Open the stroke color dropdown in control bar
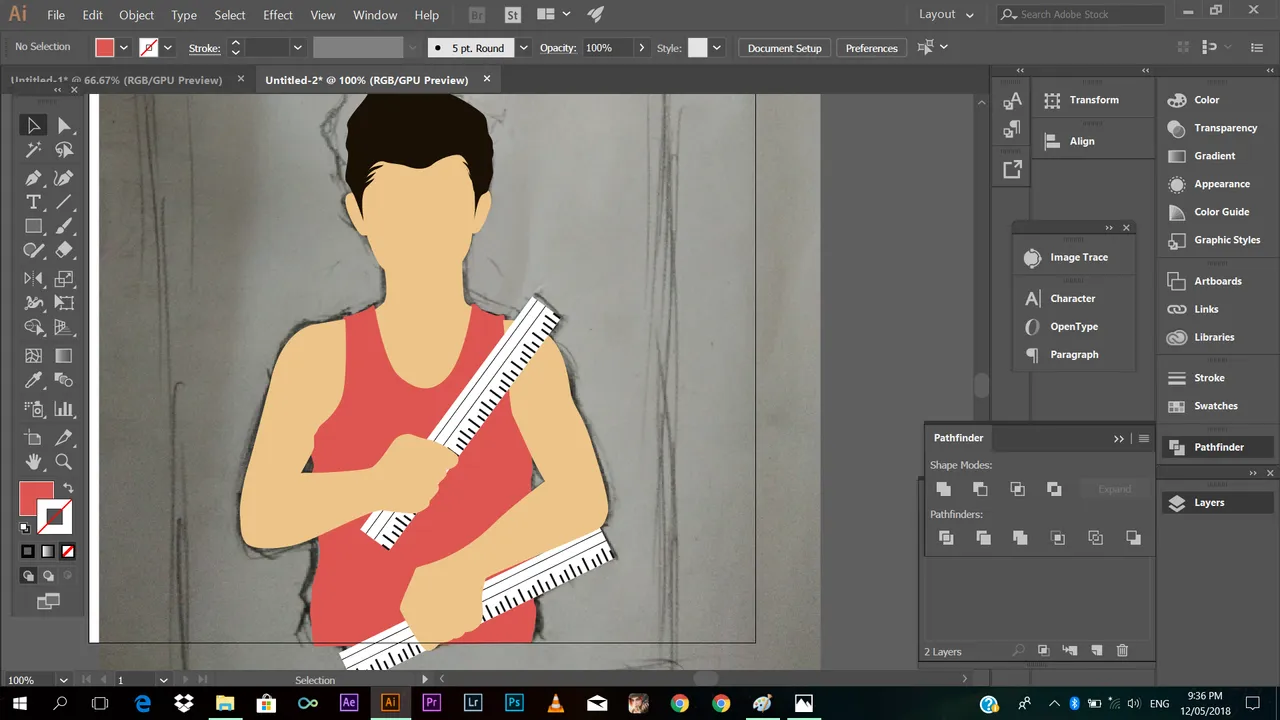 [x=168, y=48]
